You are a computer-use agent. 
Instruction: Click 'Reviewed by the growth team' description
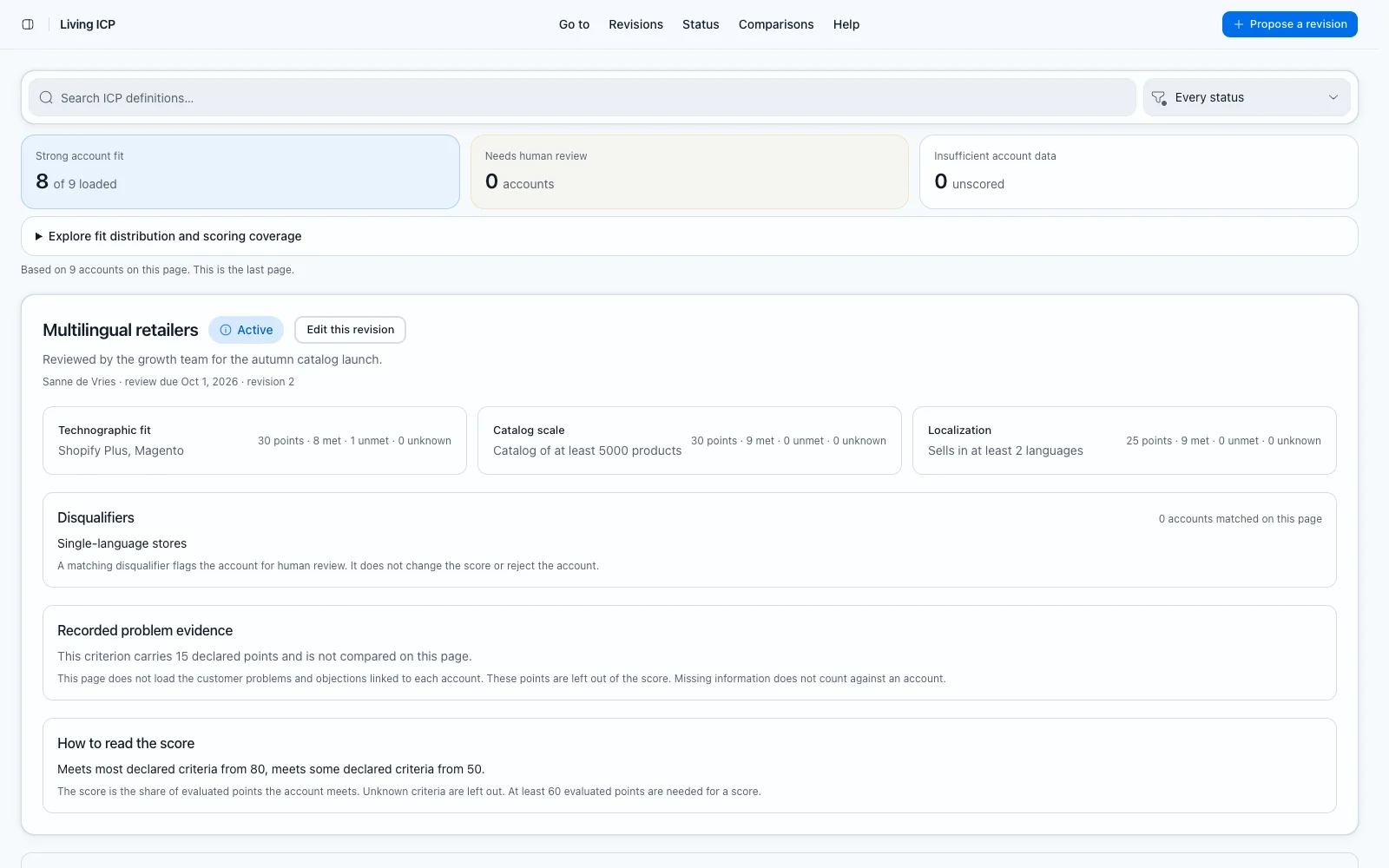click(213, 359)
